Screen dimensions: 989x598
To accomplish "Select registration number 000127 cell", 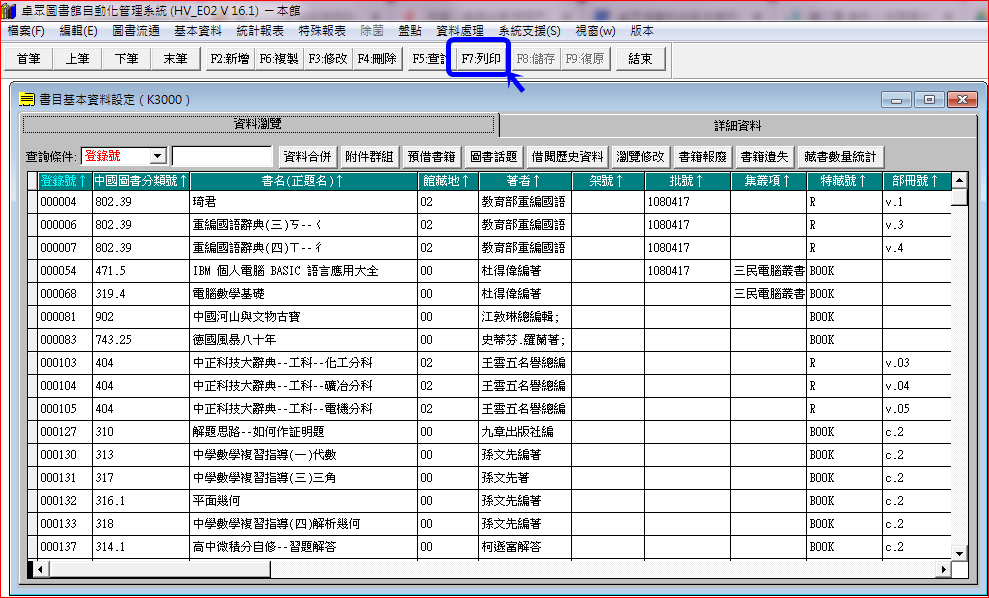I will pos(65,432).
